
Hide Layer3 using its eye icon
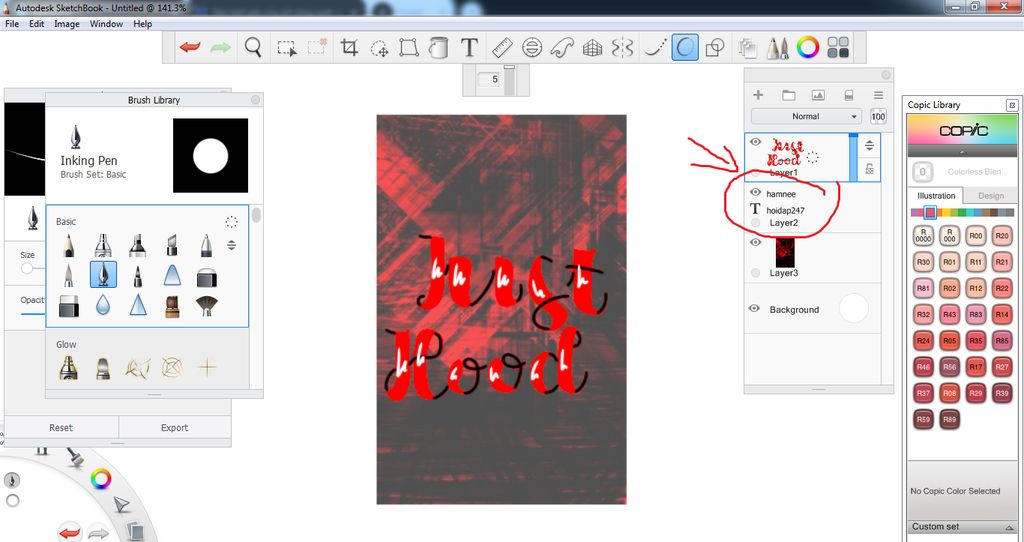coord(756,242)
